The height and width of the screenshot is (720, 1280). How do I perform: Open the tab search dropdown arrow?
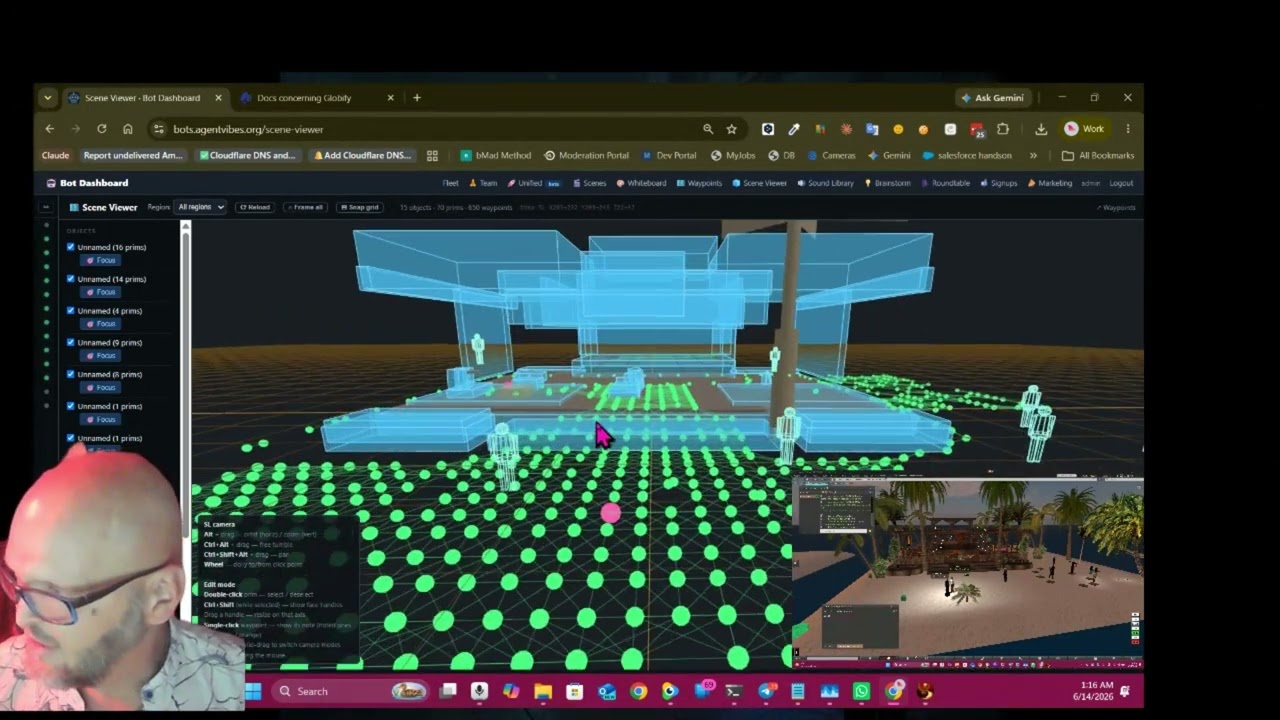[47, 98]
